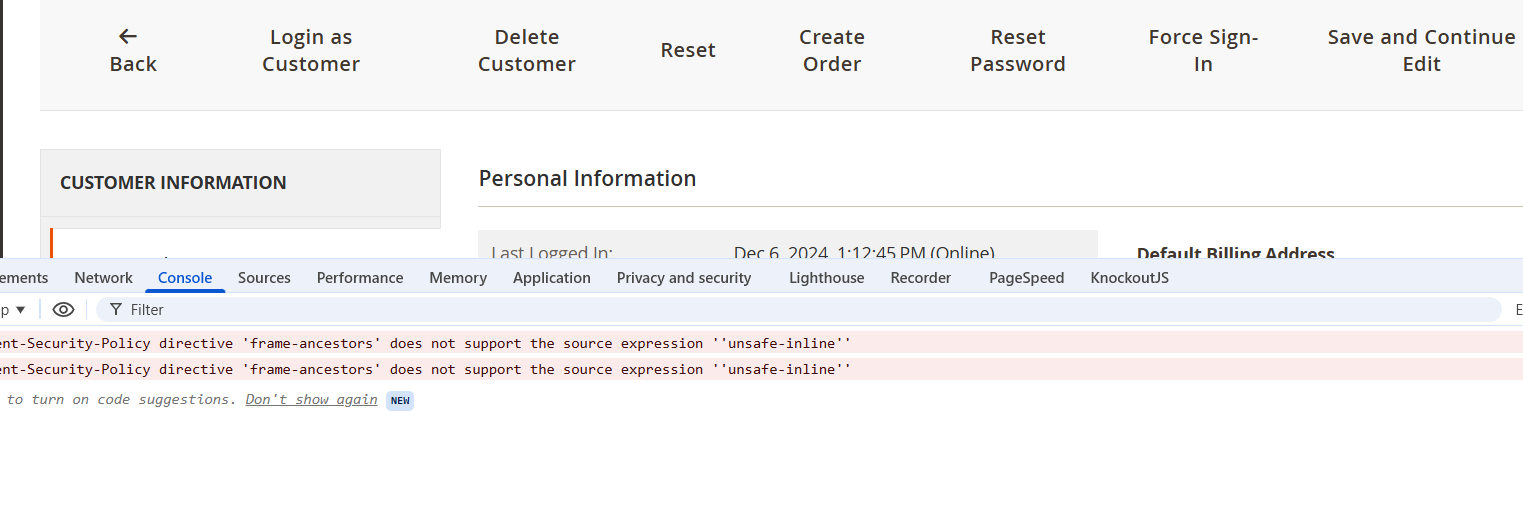Click the Back arrow icon

128,37
